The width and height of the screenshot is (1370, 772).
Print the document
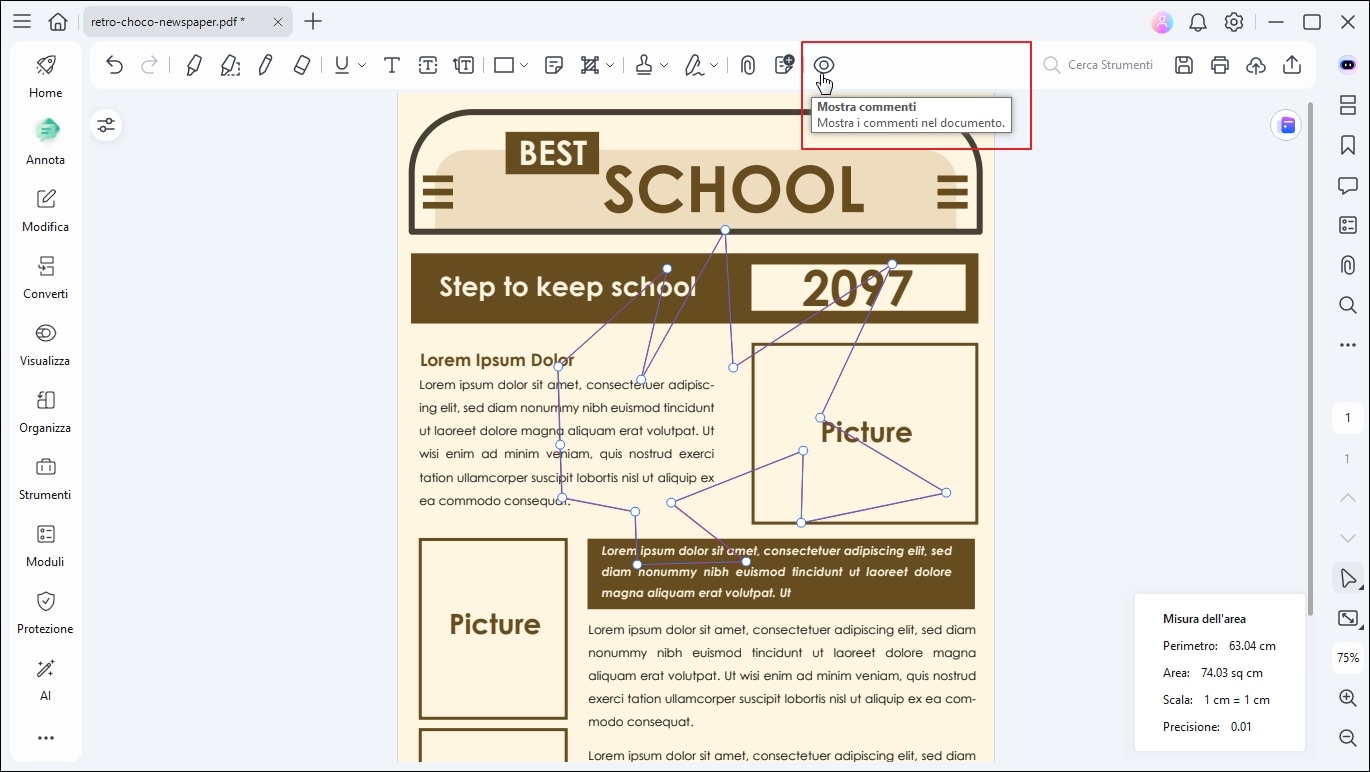[1220, 65]
